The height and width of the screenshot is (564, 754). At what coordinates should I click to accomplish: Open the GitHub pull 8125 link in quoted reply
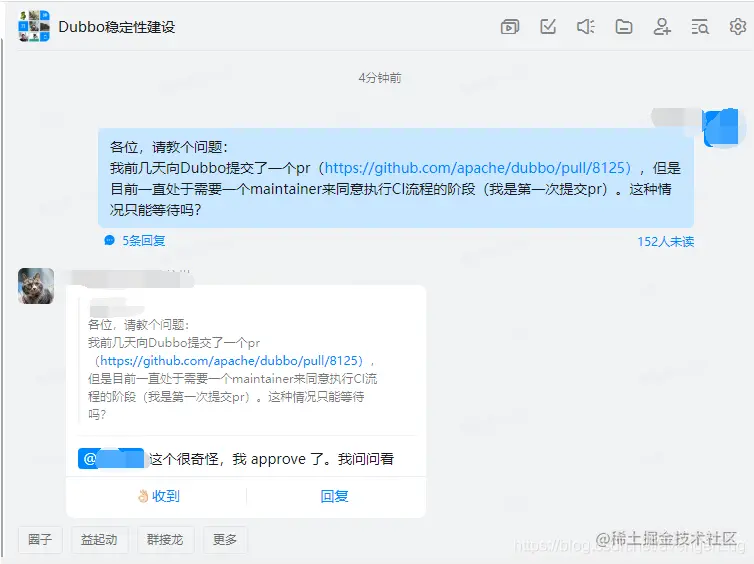(231, 361)
